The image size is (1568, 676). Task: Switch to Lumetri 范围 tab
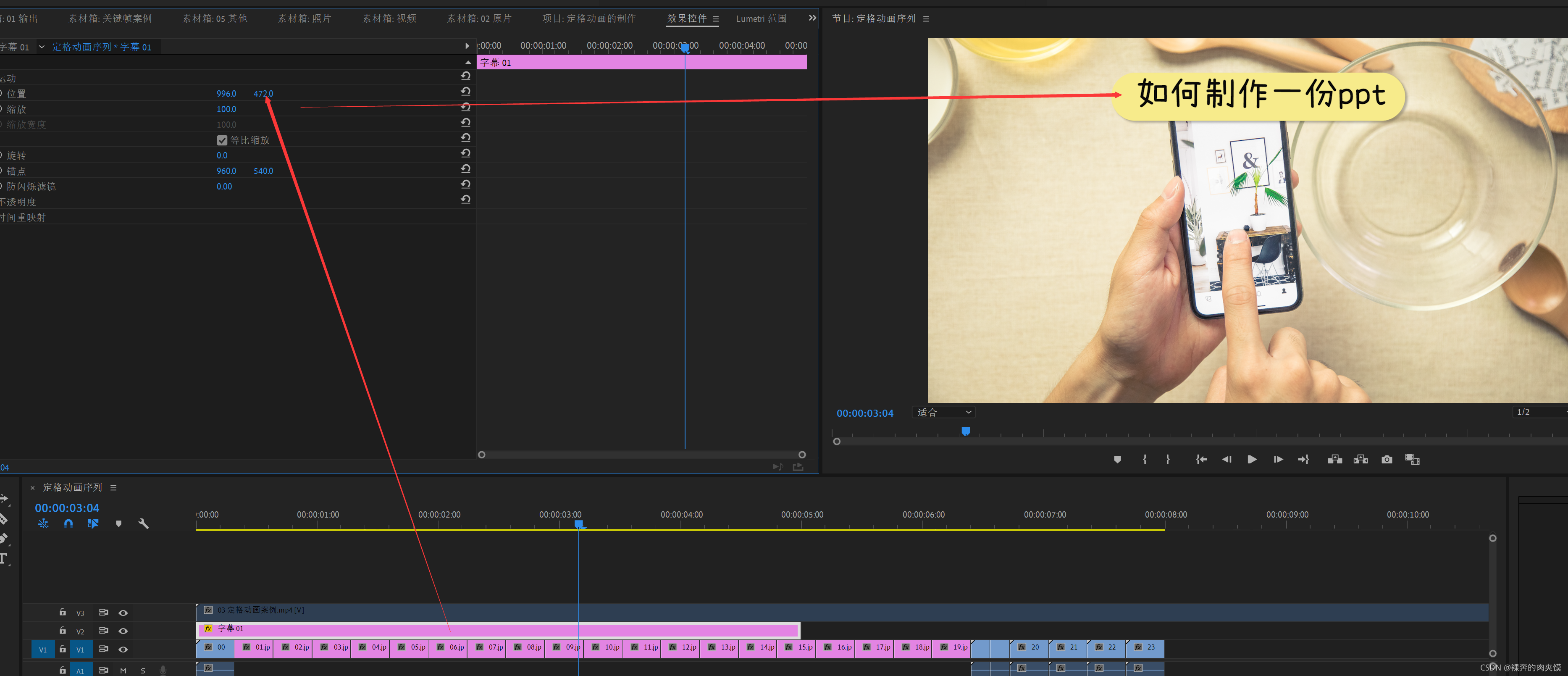[x=761, y=19]
